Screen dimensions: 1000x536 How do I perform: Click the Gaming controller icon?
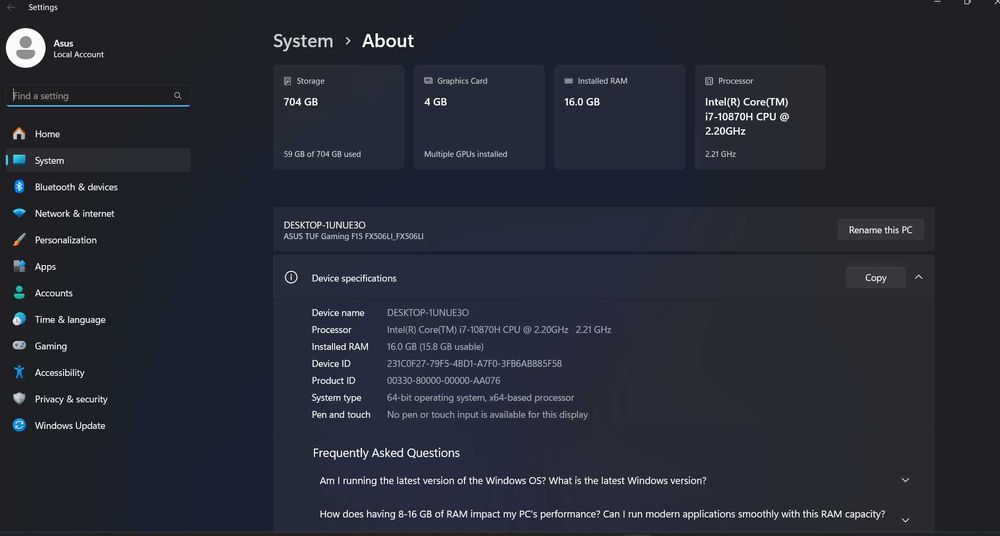pos(19,346)
